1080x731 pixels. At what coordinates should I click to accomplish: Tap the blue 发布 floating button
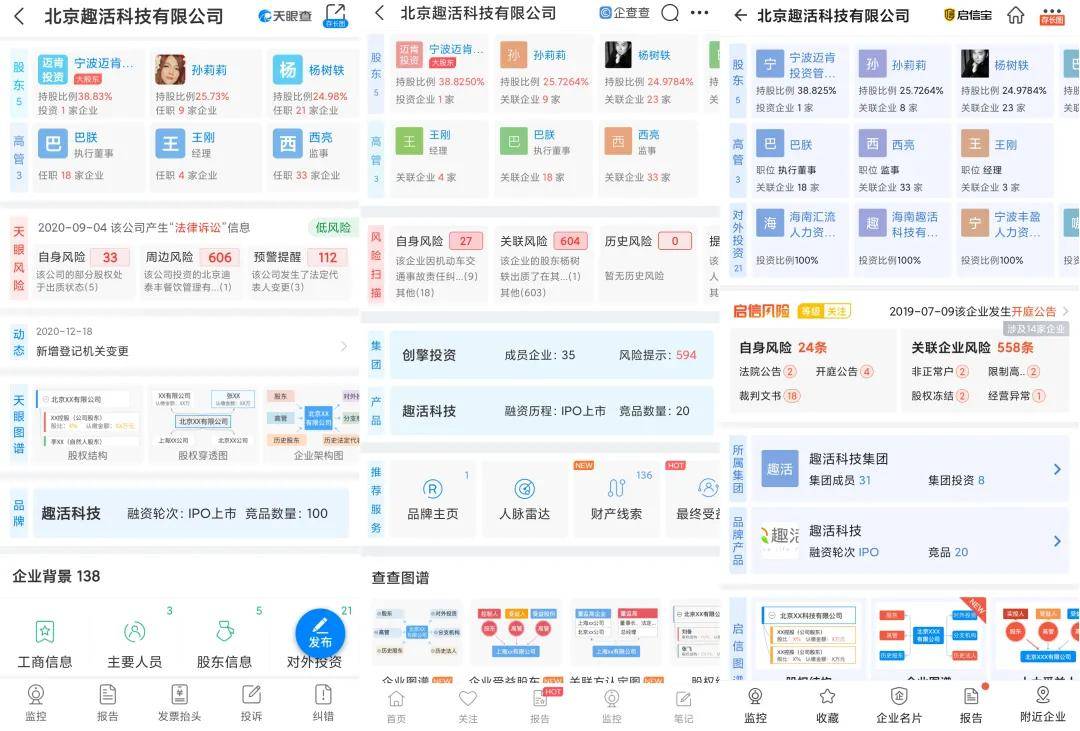[x=320, y=633]
